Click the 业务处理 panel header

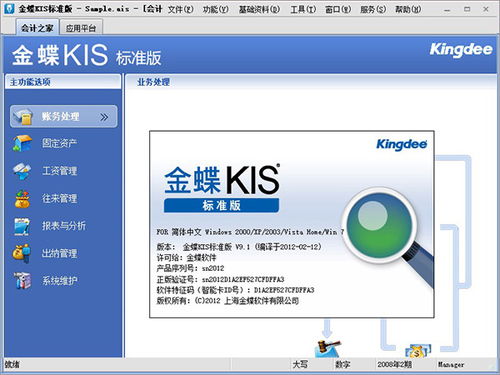153,82
